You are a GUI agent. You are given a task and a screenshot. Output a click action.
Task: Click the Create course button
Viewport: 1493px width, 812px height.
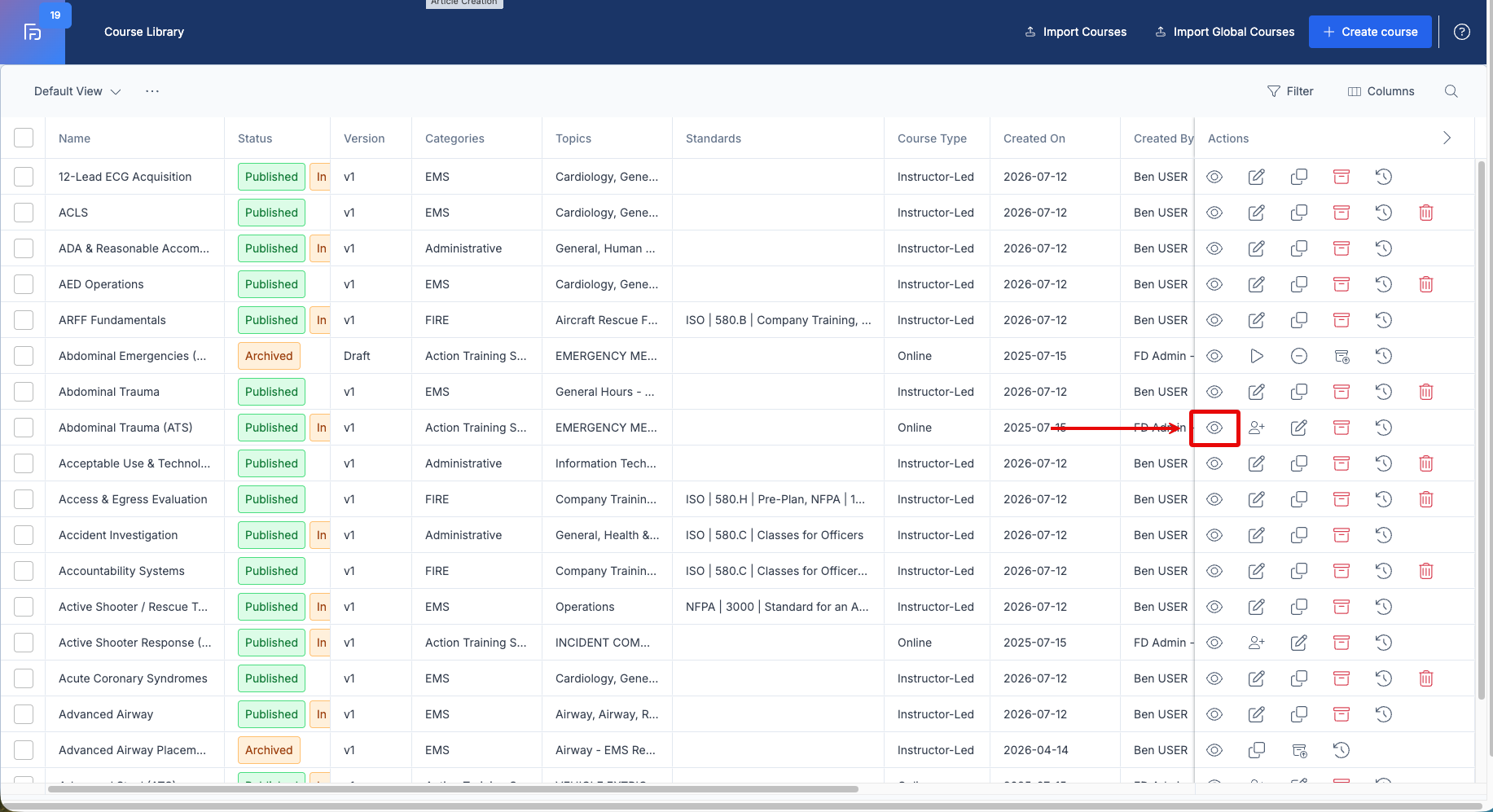tap(1370, 32)
